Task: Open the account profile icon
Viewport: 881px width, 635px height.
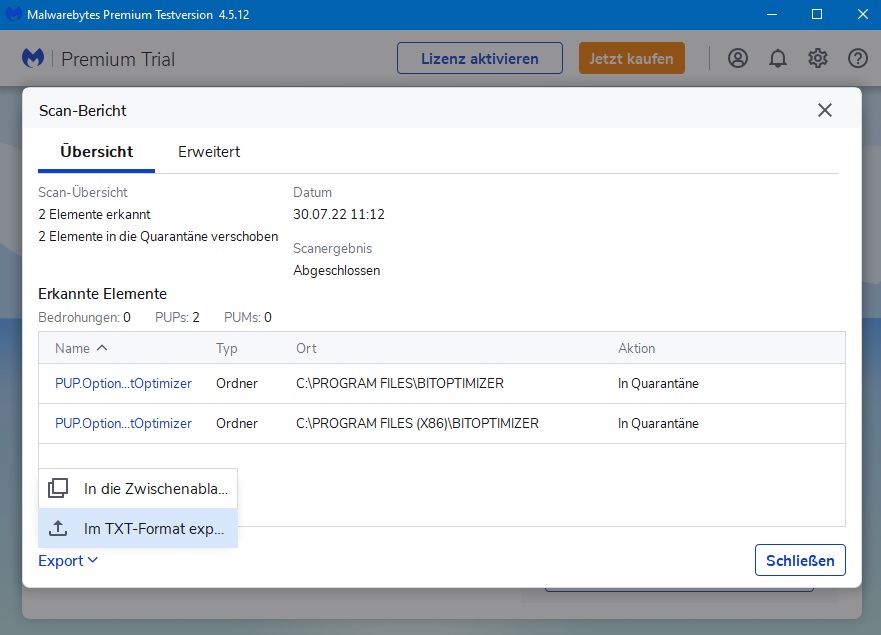Action: pyautogui.click(x=738, y=58)
